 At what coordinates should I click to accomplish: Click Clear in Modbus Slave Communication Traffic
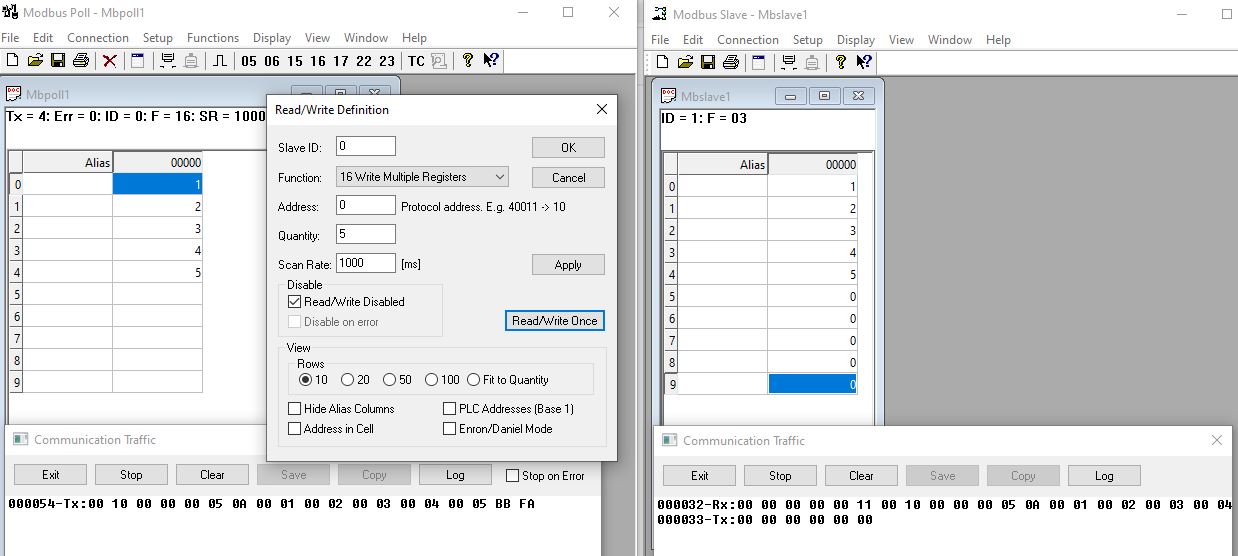point(862,476)
